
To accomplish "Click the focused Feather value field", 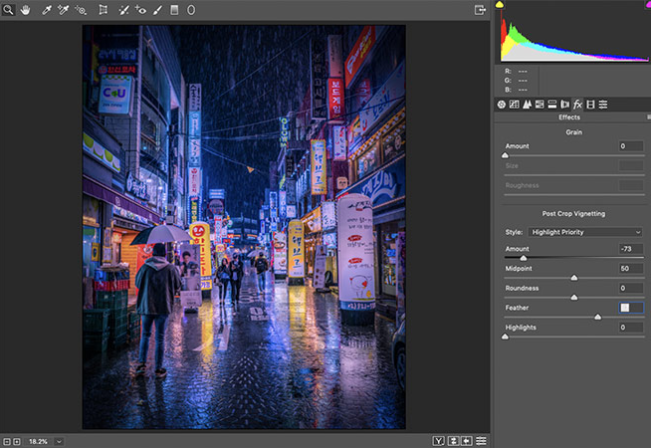I will coord(631,308).
